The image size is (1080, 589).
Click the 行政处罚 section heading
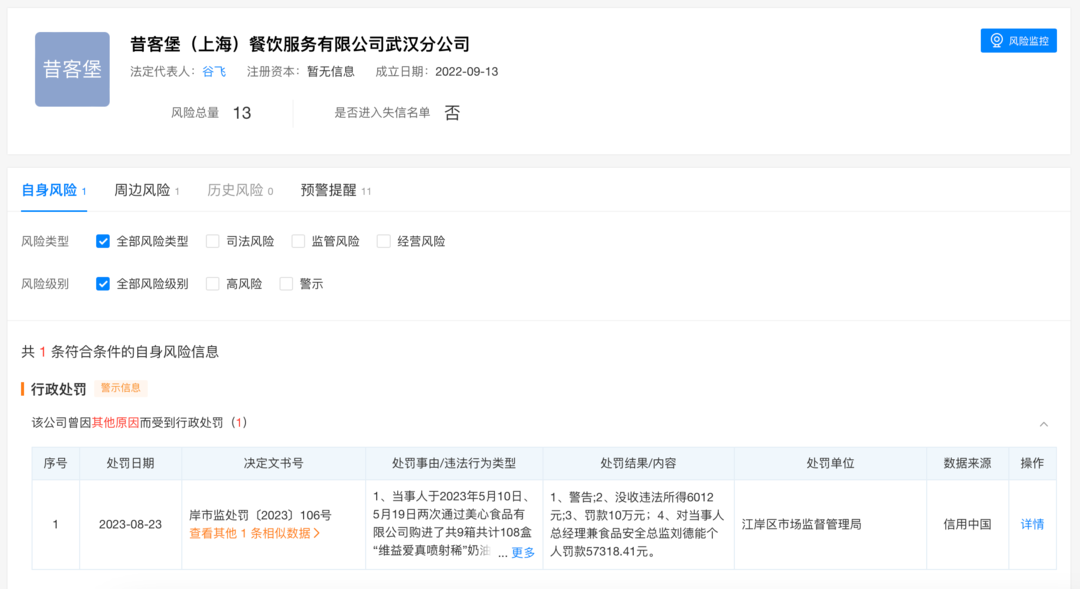[x=59, y=389]
